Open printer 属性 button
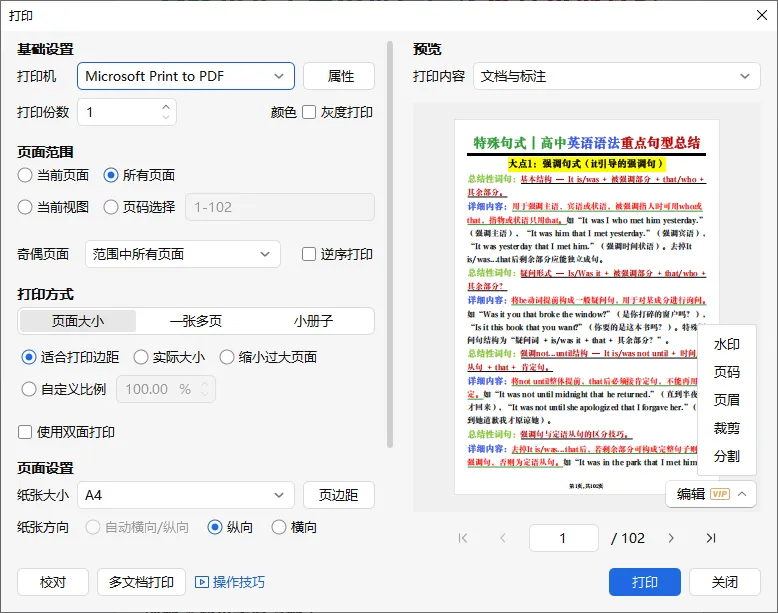Viewport: 778px width, 613px height. 339,76
